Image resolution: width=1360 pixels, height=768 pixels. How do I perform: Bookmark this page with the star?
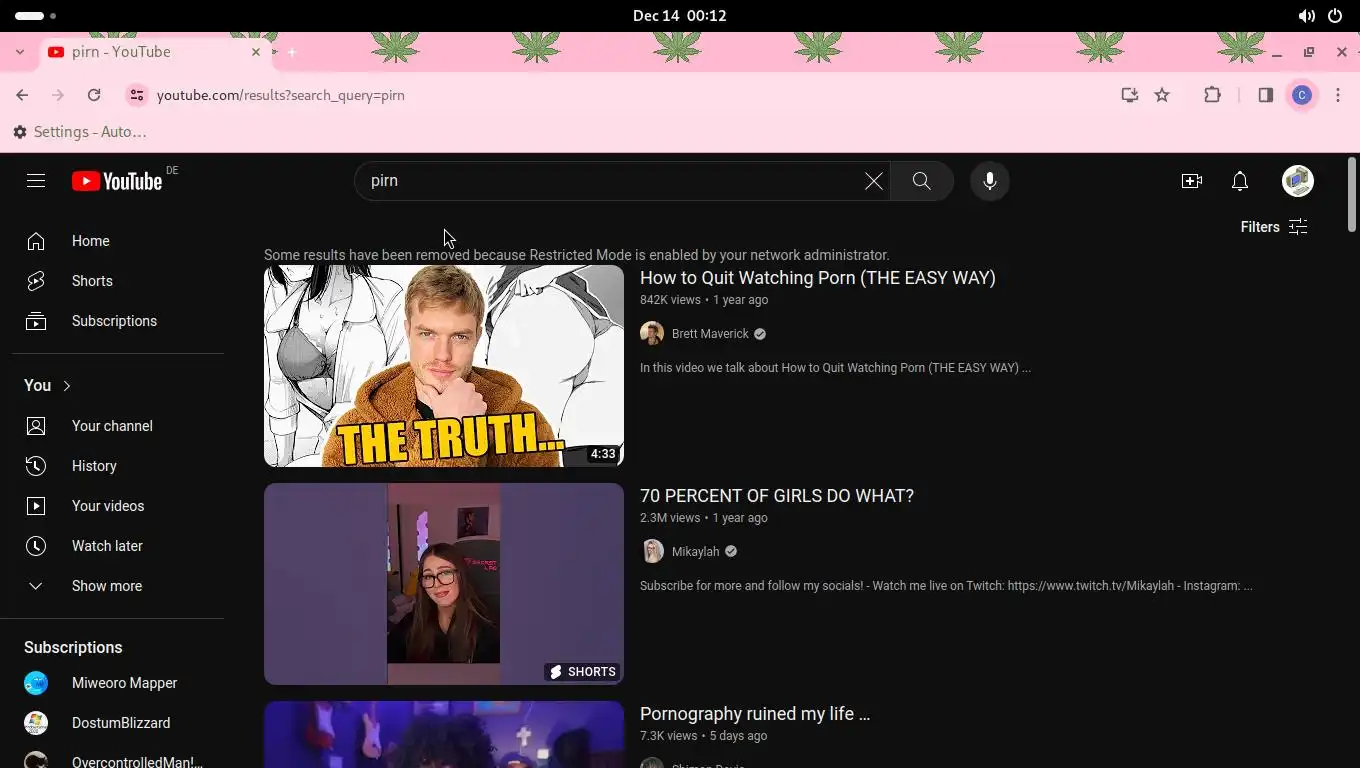(x=1162, y=95)
